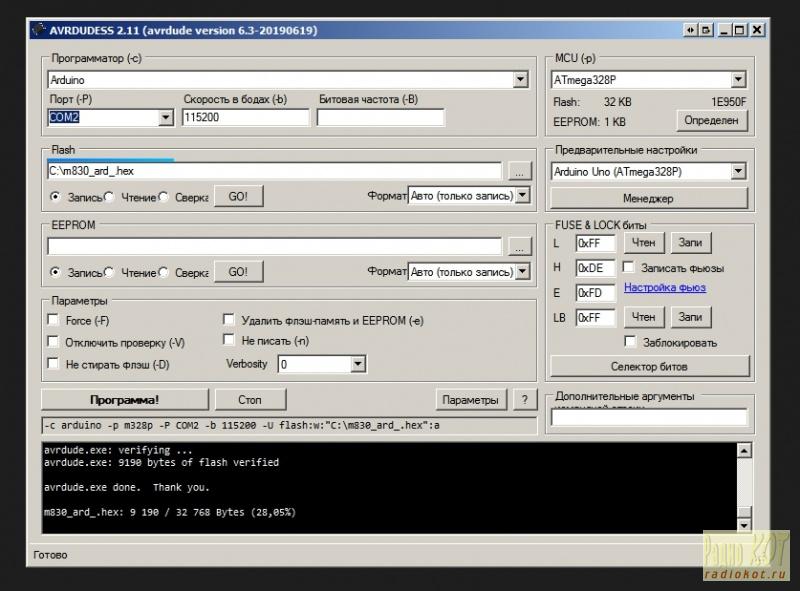
Task: Click status bar text Готово
Action: (50, 555)
